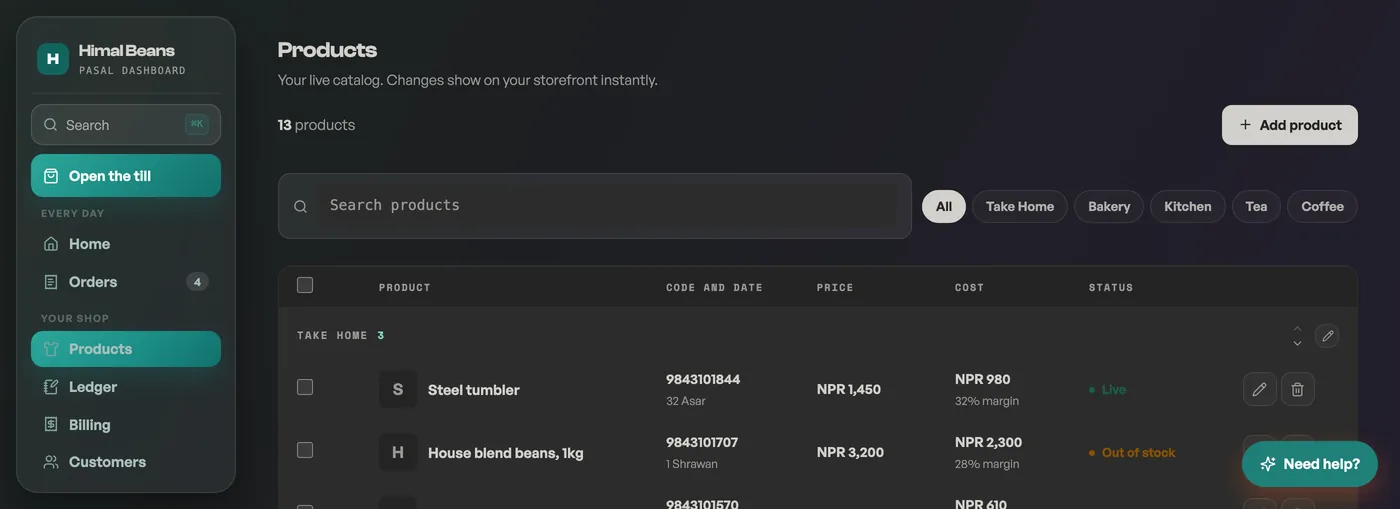
Task: Focus the Search products field
Action: point(595,206)
